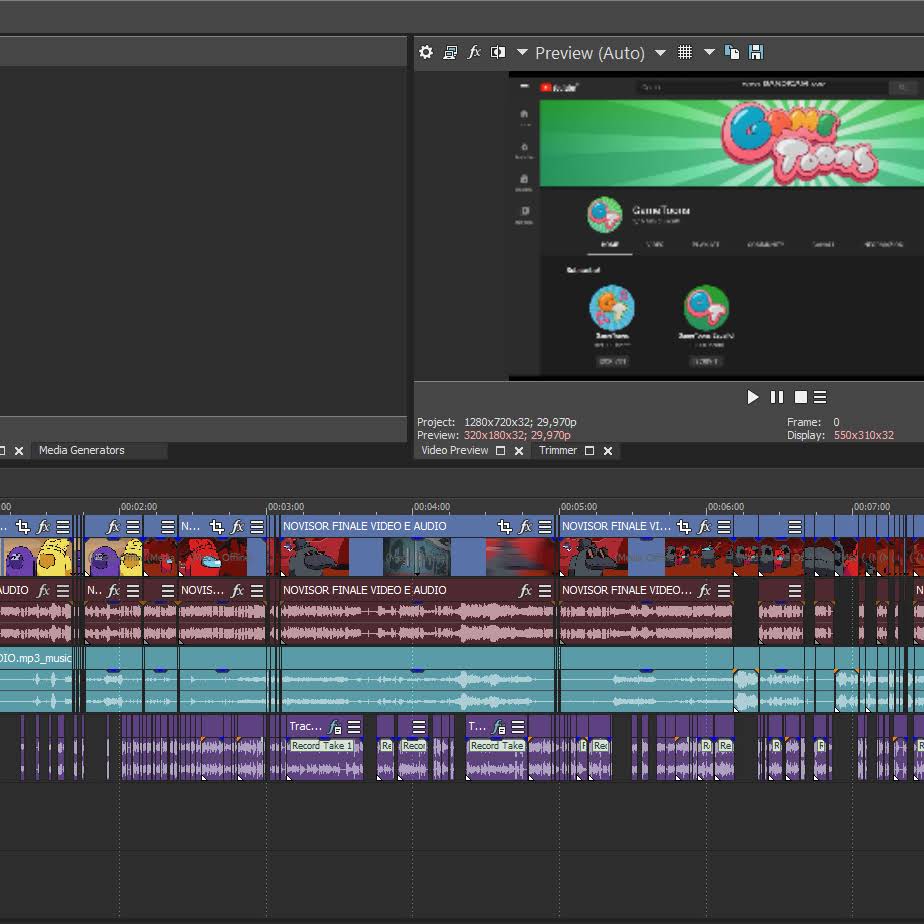Toggle Split Screen View icon
This screenshot has width=924, height=924.
point(498,52)
